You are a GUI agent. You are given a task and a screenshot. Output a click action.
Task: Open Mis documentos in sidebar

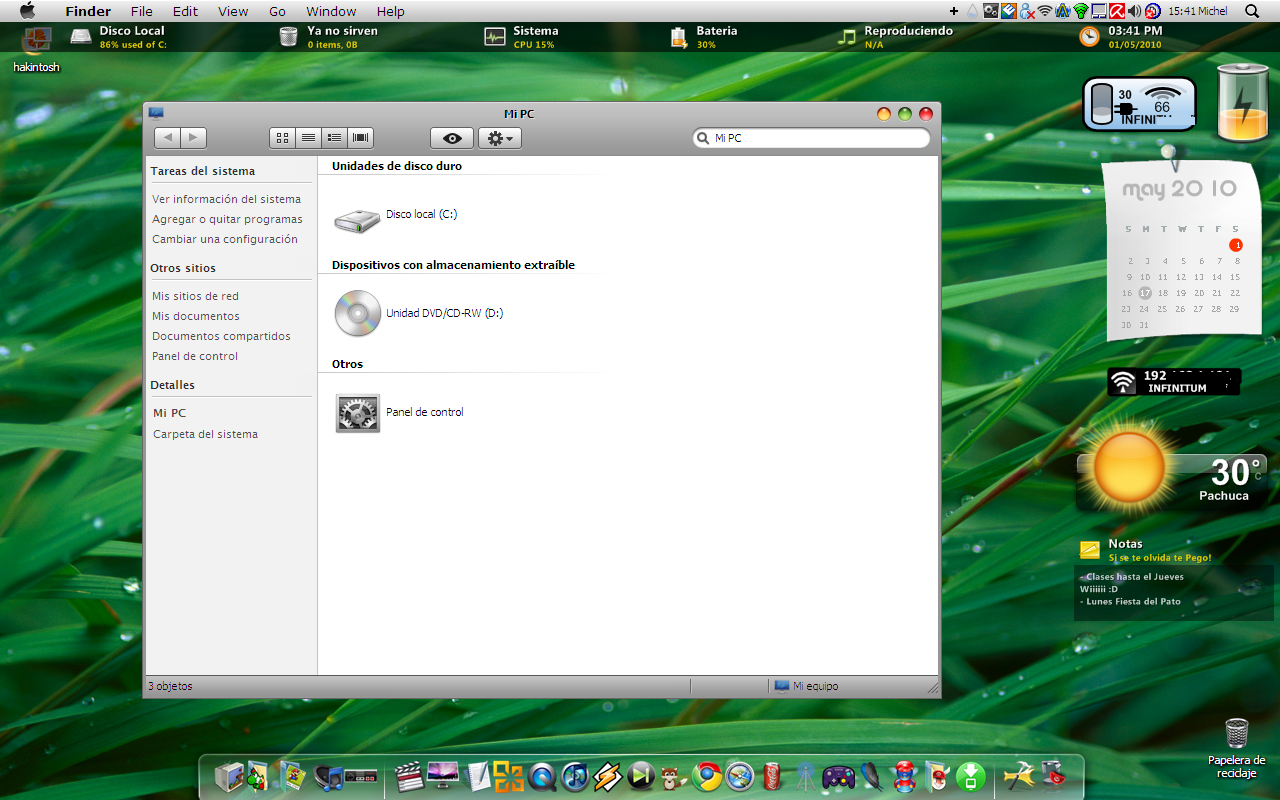click(x=196, y=316)
